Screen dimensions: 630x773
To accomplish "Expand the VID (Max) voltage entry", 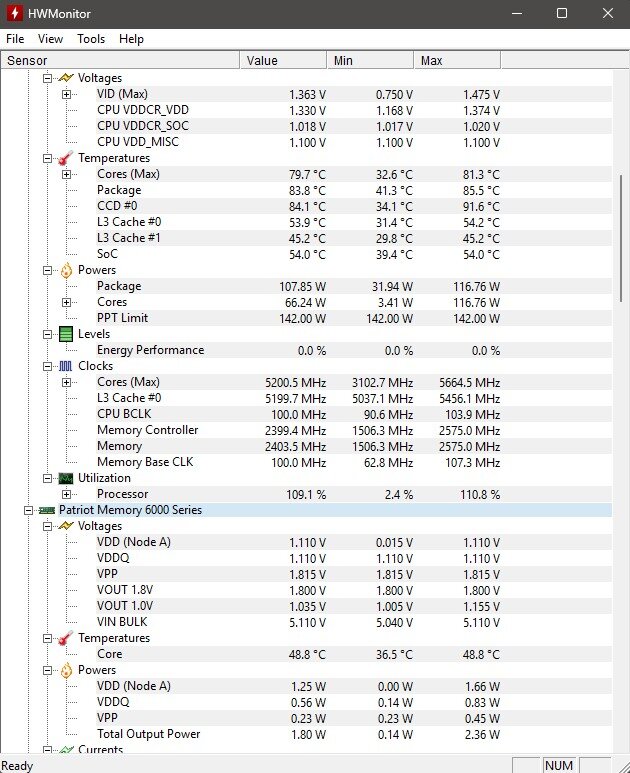I will click(x=67, y=94).
